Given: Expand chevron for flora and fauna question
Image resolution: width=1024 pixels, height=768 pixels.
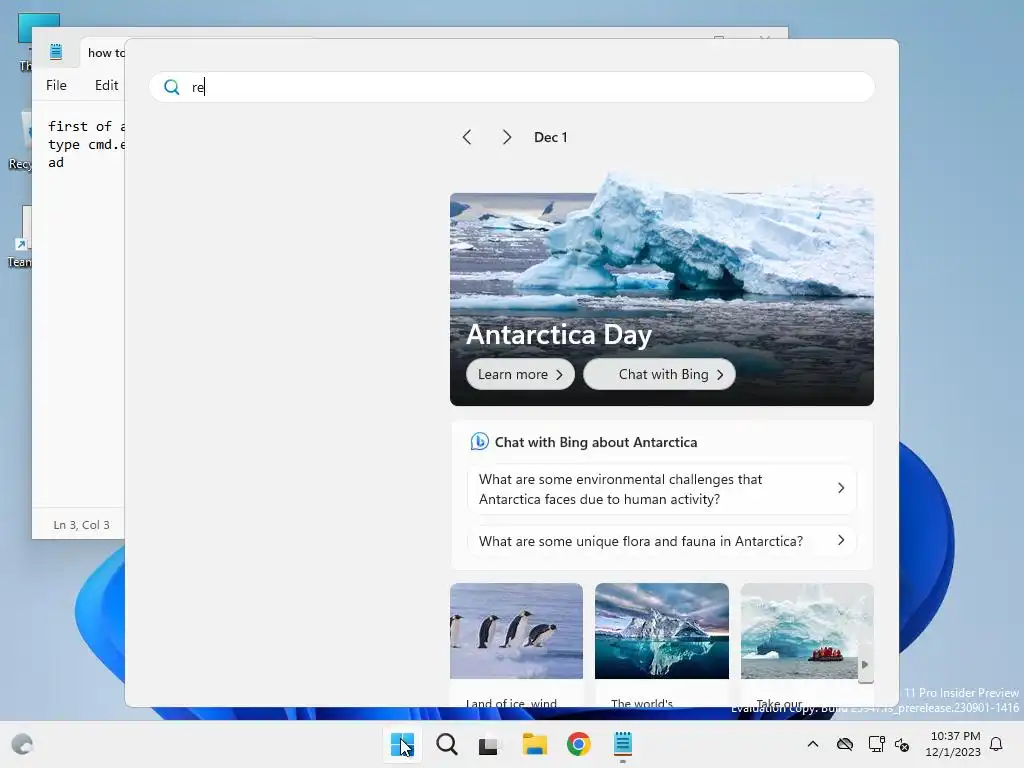Looking at the screenshot, I should click(x=840, y=540).
